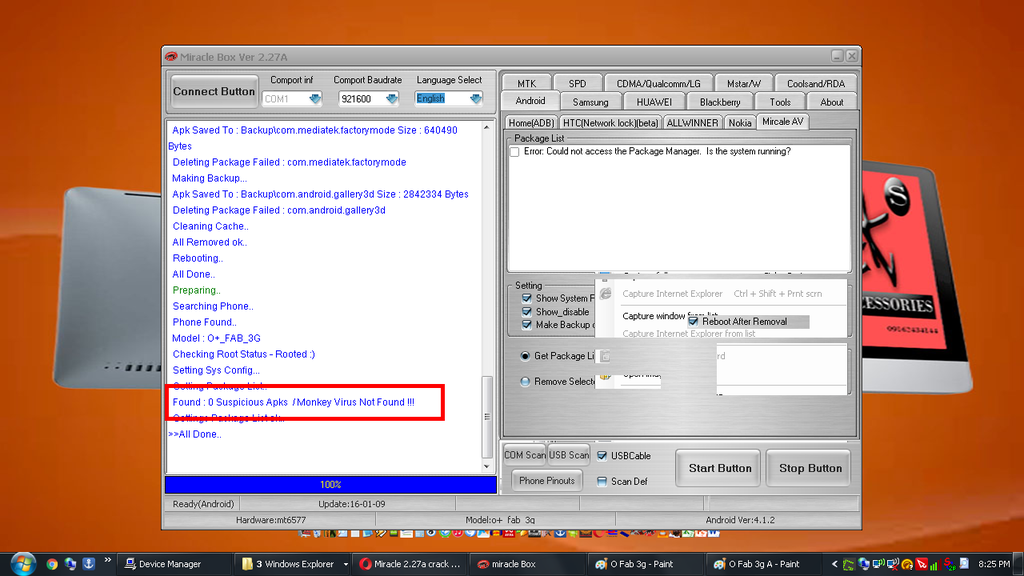Image resolution: width=1024 pixels, height=576 pixels.
Task: Expand the quick launch overflow chevron
Action: 107,560
